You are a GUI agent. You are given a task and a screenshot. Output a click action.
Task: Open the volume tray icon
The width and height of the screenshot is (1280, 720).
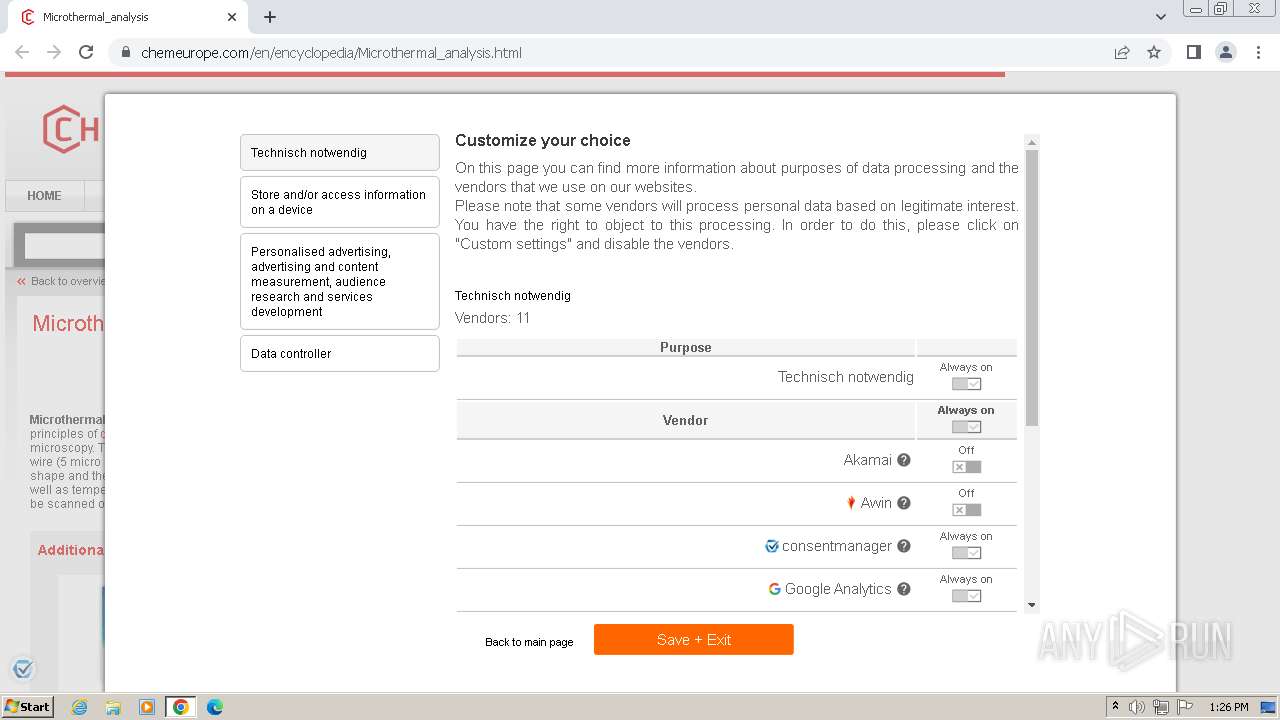[x=1137, y=707]
